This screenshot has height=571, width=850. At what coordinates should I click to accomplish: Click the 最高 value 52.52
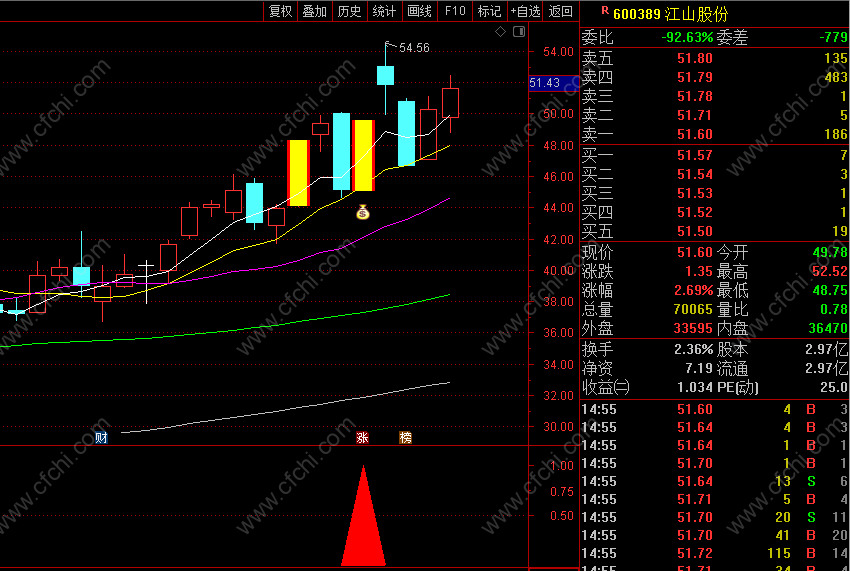[830, 271]
